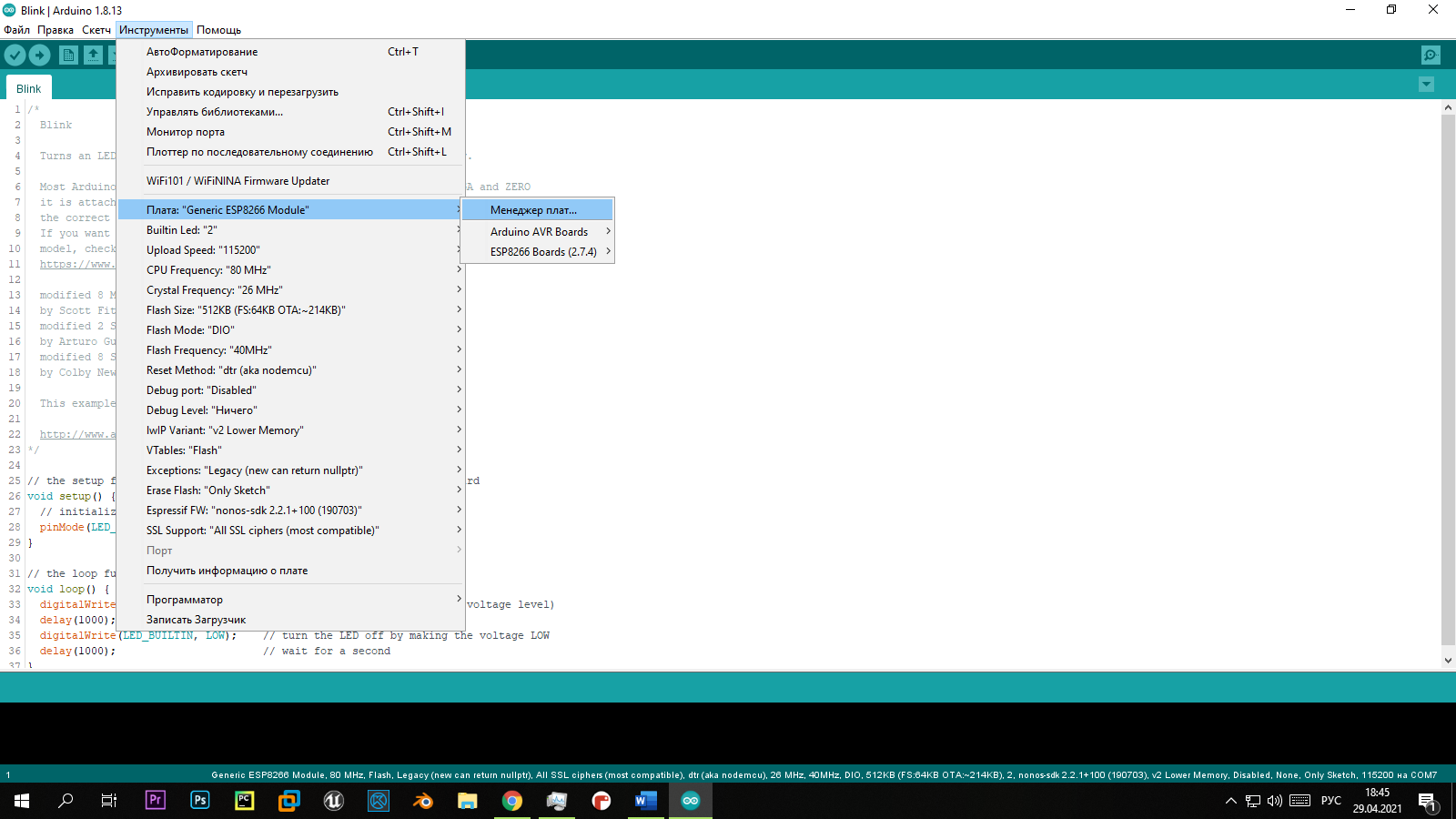Expand the Программатор submenu
Viewport: 1456px width, 819px height.
click(x=290, y=600)
